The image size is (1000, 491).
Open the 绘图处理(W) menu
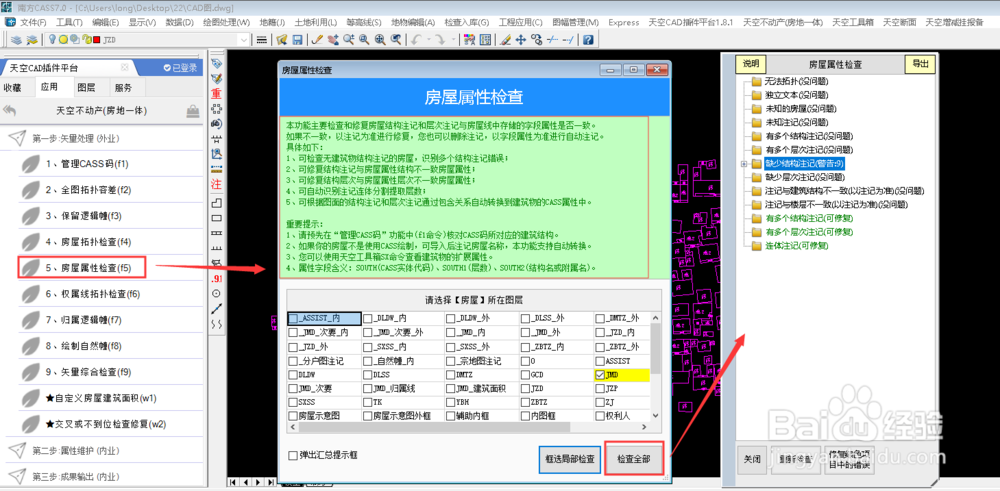click(x=226, y=22)
